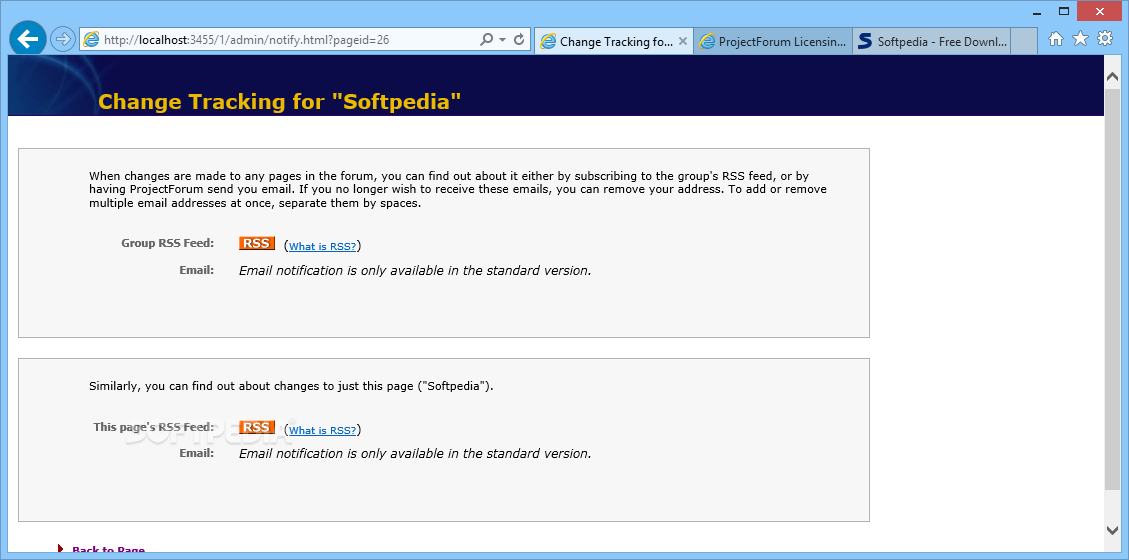Click the browser Forward arrow button

[63, 40]
